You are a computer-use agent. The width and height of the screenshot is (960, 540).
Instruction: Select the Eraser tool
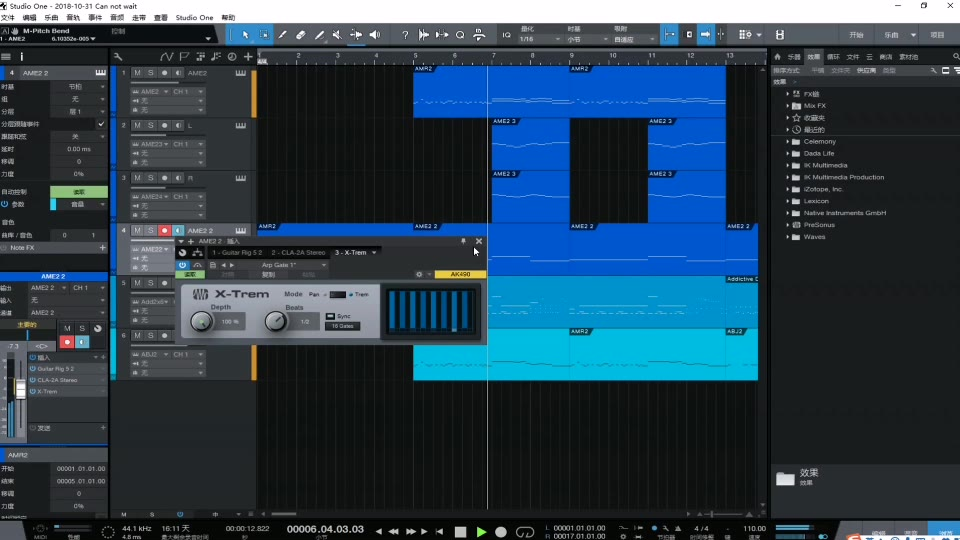click(301, 35)
